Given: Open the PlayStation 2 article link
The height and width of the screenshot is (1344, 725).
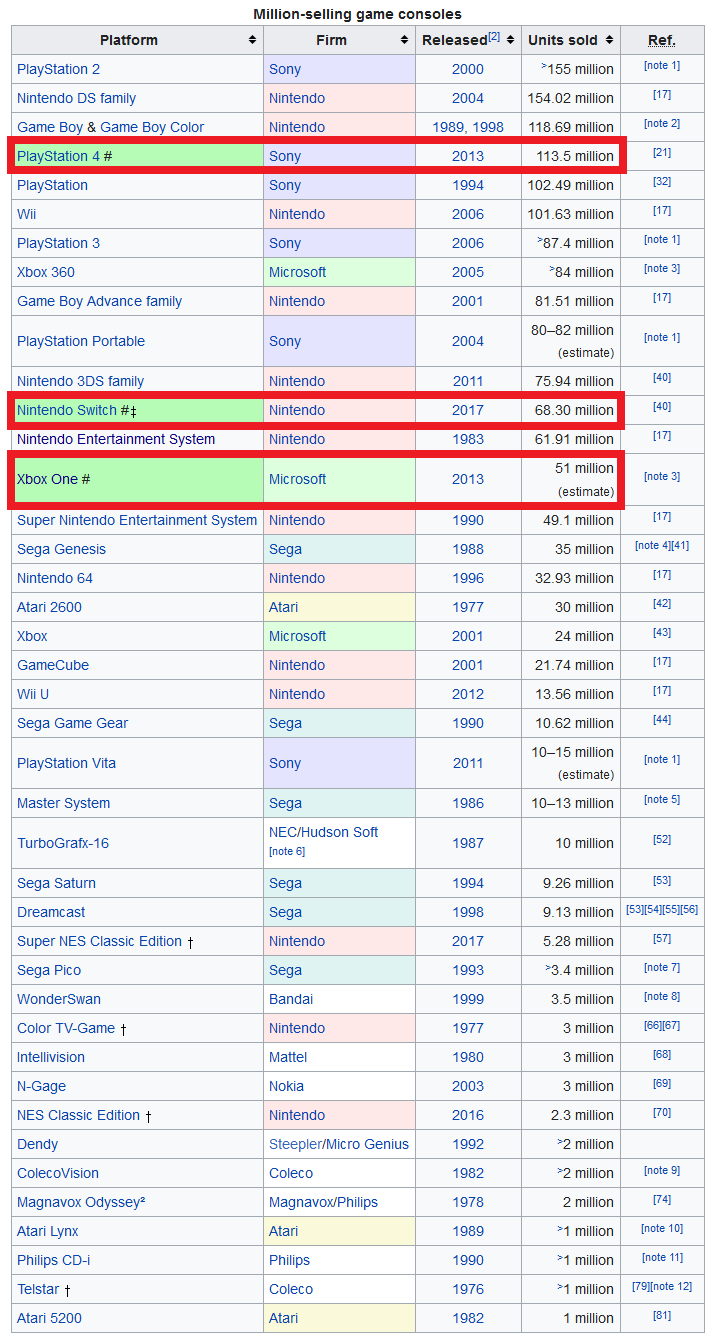Looking at the screenshot, I should click(58, 69).
